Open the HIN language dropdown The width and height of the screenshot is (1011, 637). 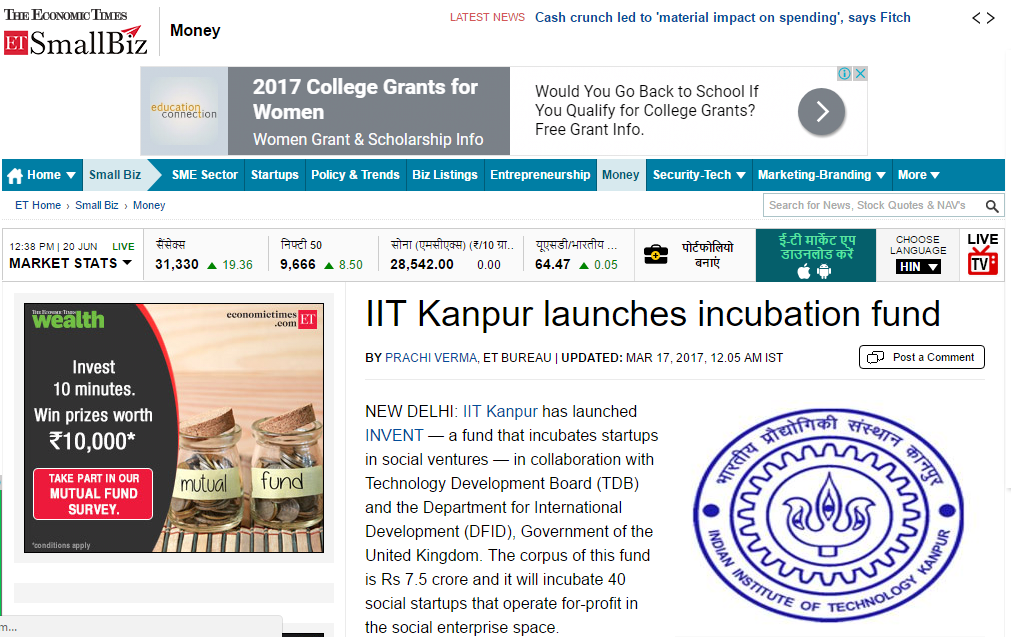point(918,267)
